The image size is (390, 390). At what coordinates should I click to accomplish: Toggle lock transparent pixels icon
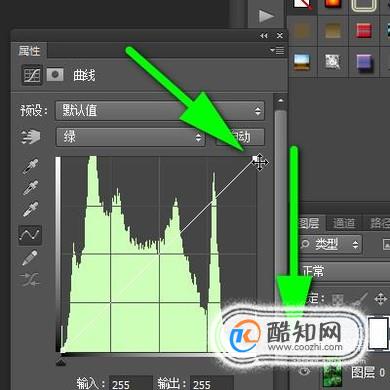pos(337,299)
